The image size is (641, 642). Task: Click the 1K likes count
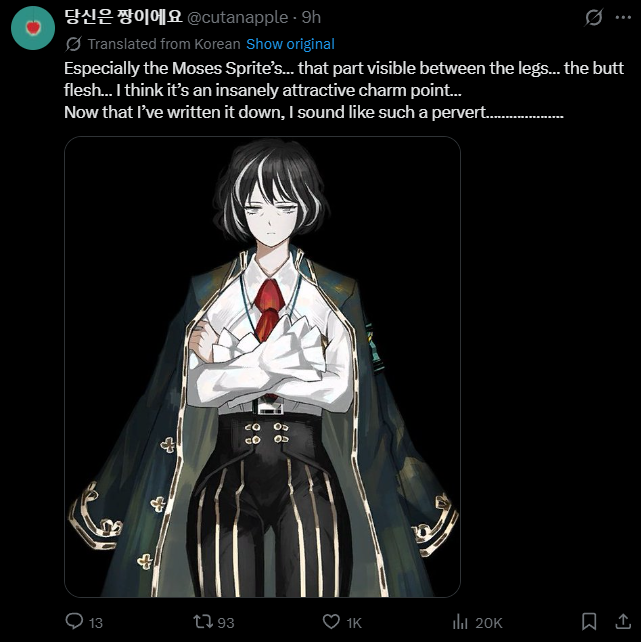pos(354,623)
